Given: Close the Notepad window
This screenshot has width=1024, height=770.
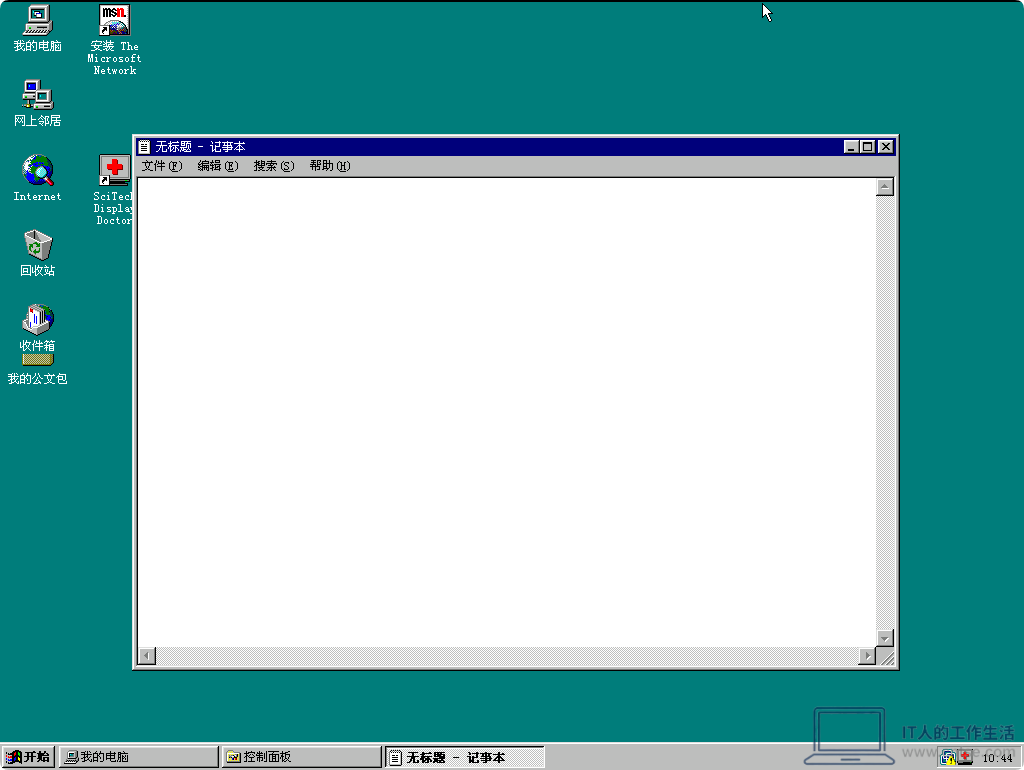Looking at the screenshot, I should point(886,147).
